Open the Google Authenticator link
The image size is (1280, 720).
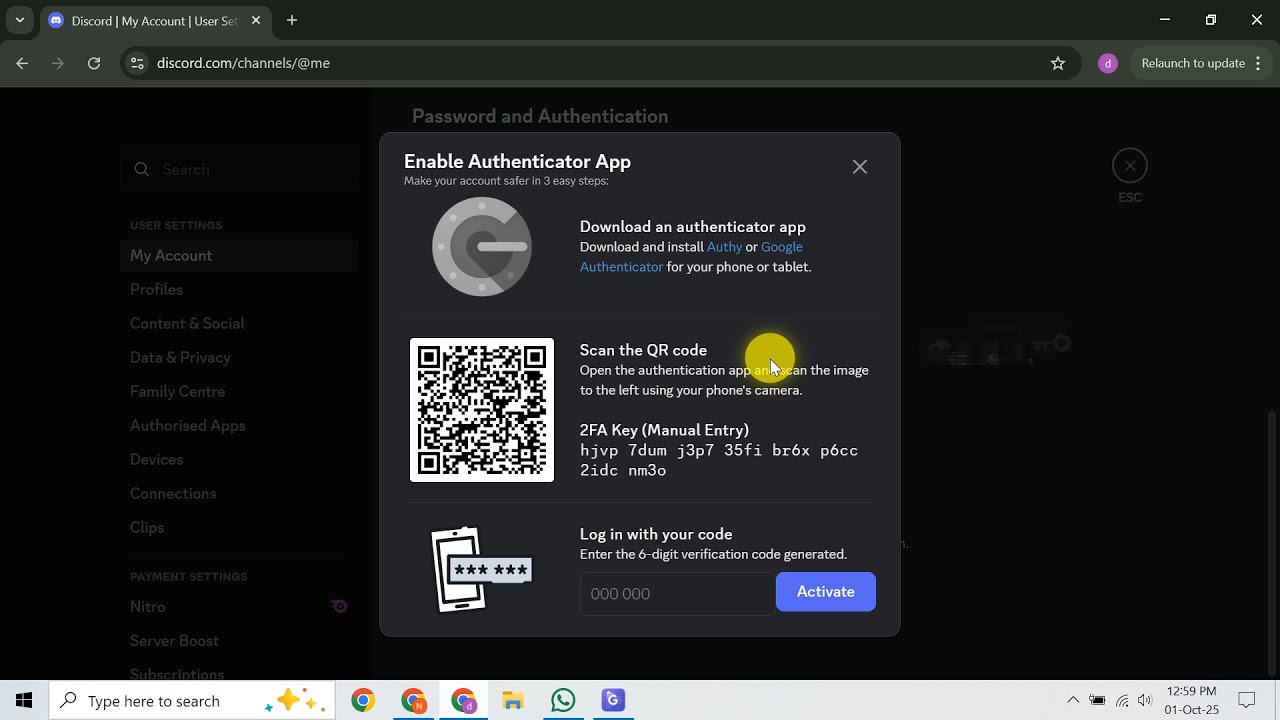click(692, 257)
